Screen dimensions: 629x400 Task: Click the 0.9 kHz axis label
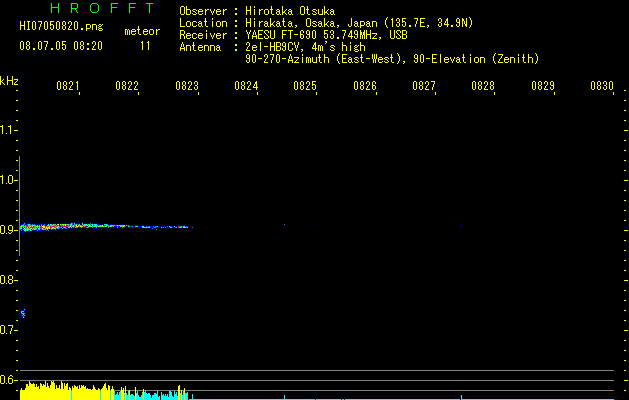8,229
